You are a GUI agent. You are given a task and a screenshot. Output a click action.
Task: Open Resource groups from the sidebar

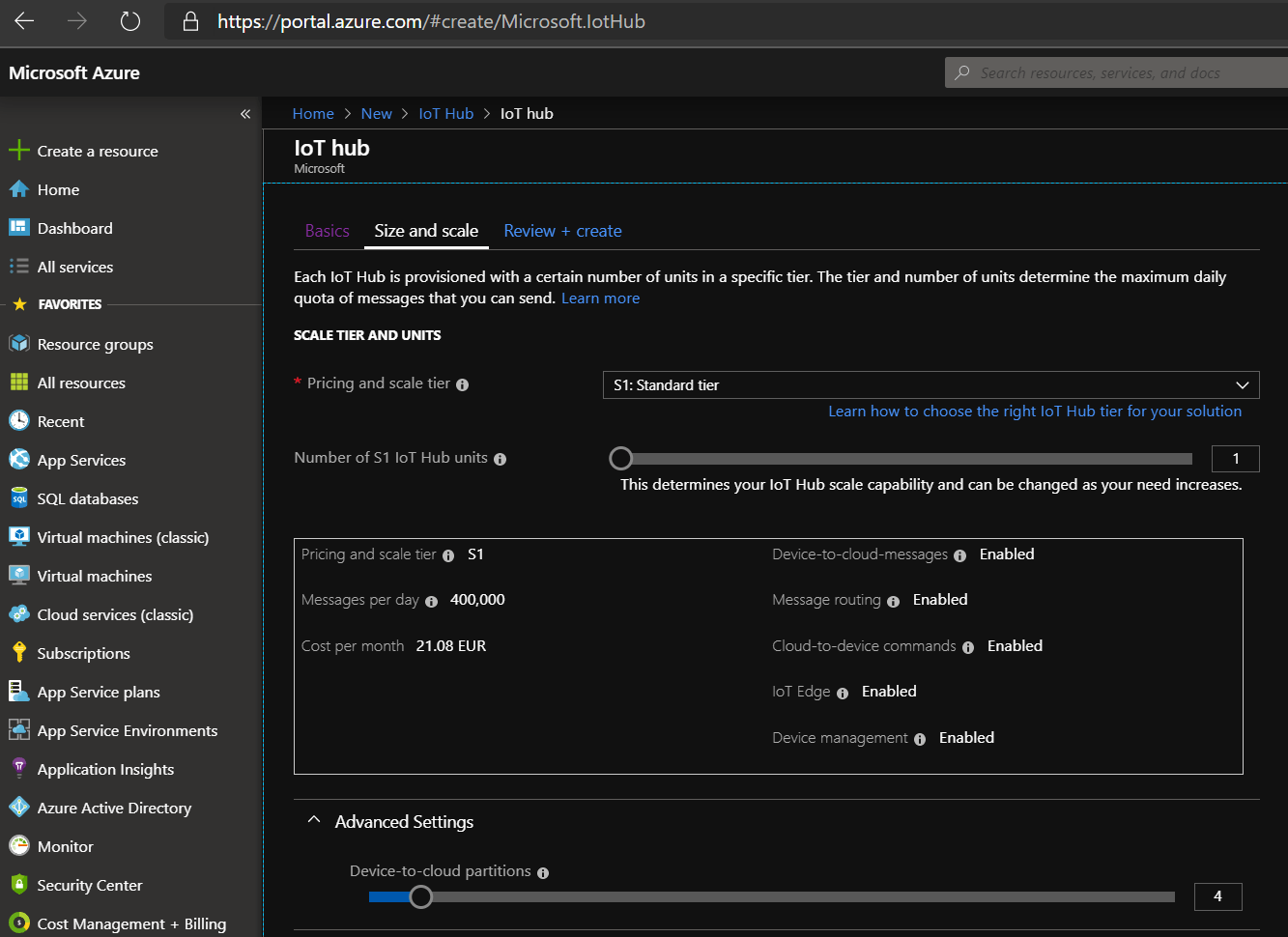point(94,344)
